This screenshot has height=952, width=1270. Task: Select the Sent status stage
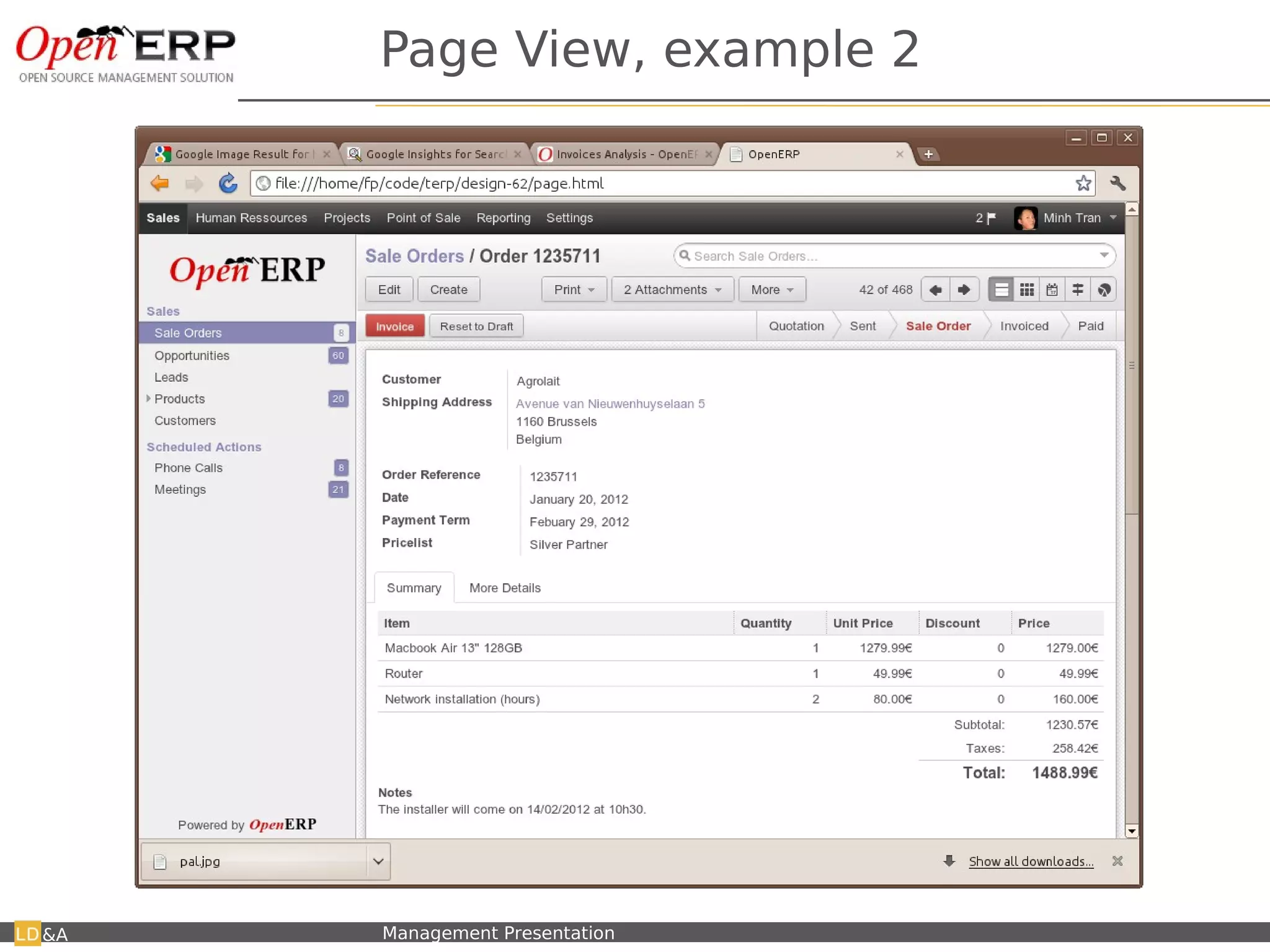tap(863, 326)
